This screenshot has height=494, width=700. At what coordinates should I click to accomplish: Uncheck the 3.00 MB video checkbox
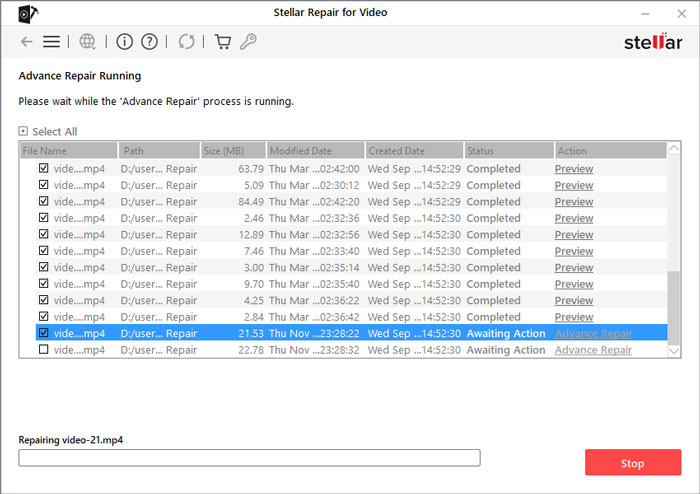44,267
